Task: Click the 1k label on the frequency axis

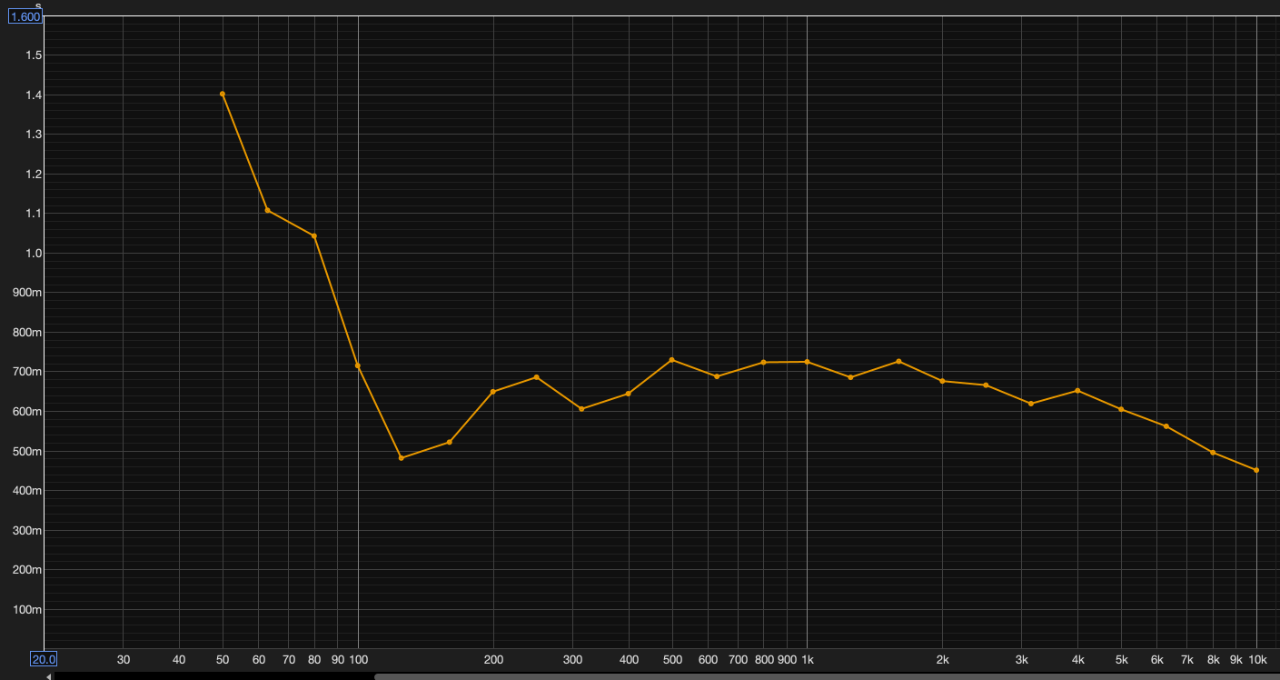Action: [807, 659]
